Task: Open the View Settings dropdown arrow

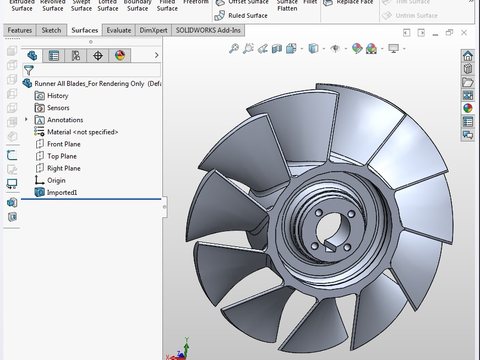Action: (x=404, y=49)
